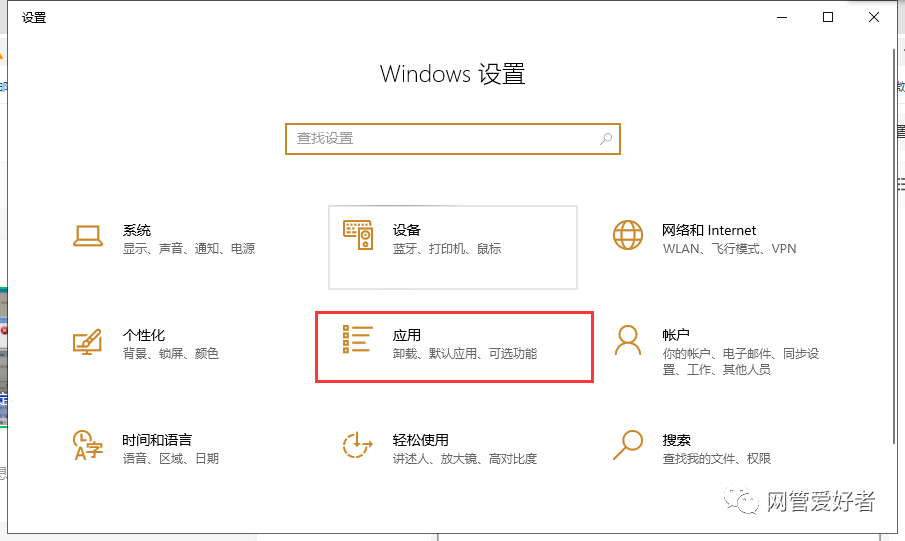905x541 pixels.
Task: Open the 应用 settings label
Action: click(x=406, y=335)
